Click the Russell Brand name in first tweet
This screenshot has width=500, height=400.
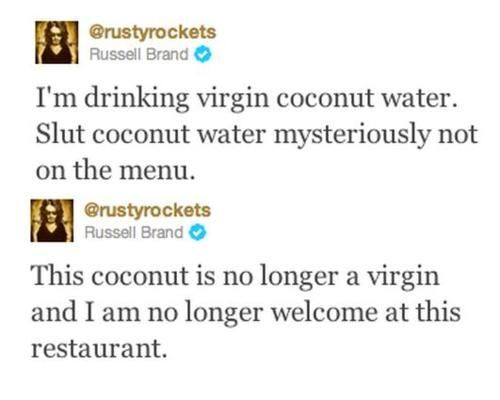click(x=139, y=54)
